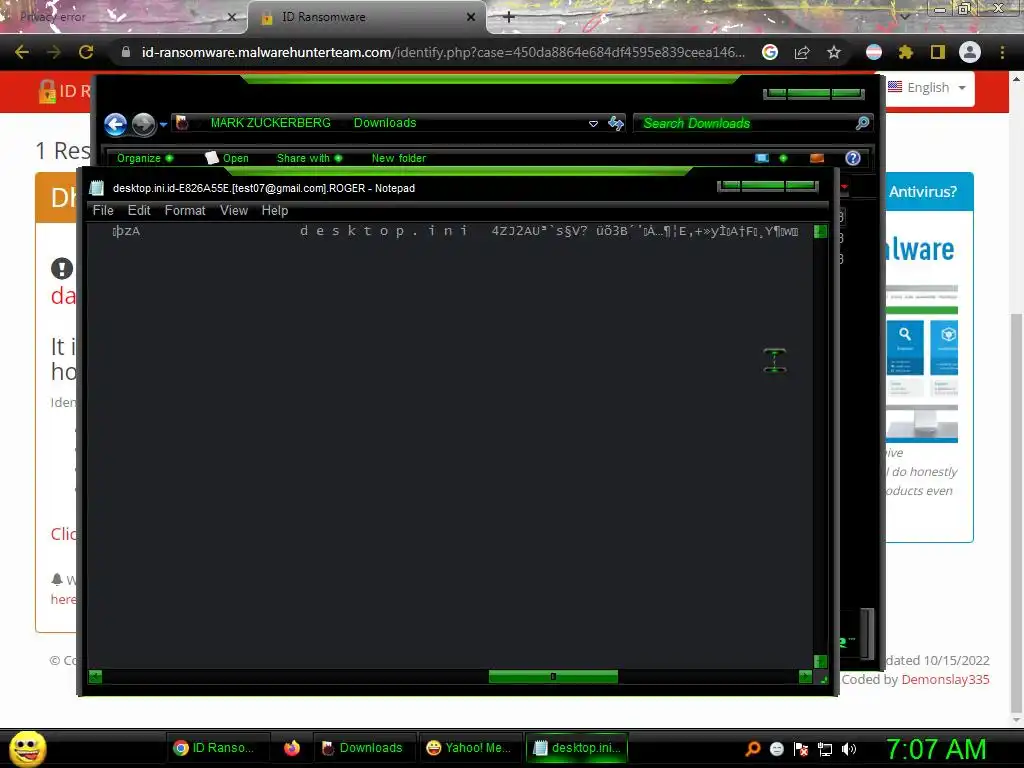The height and width of the screenshot is (768, 1024).
Task: Open Notepad File menu
Action: pos(103,210)
